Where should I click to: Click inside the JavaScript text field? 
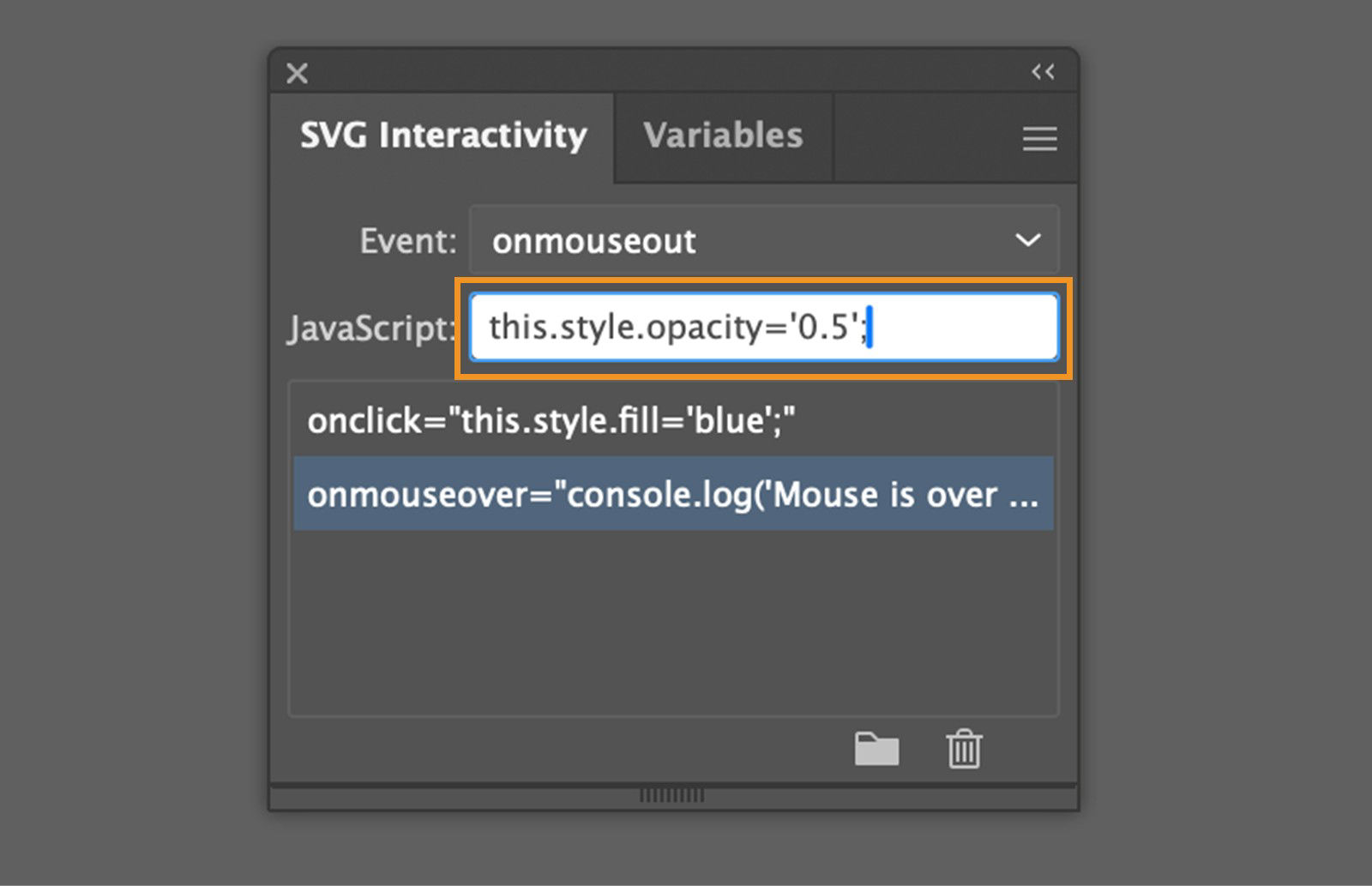(x=763, y=327)
